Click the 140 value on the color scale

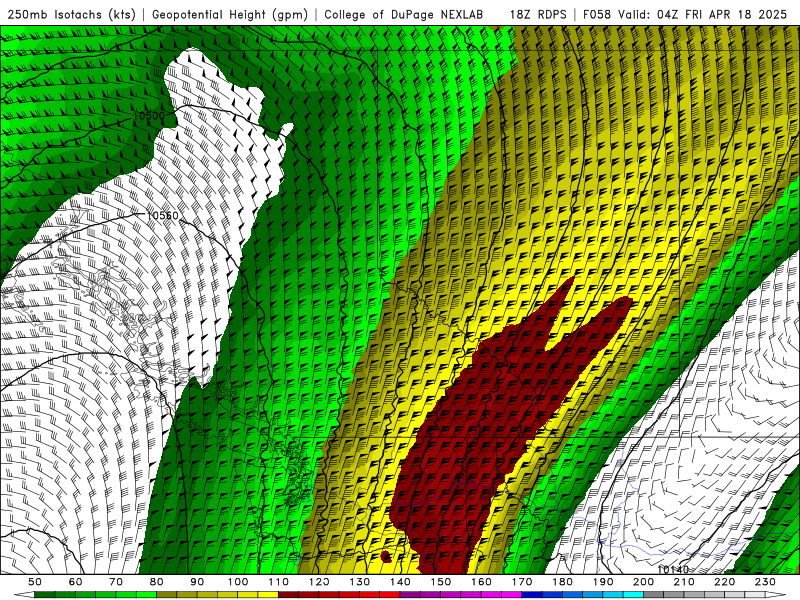[x=400, y=582]
